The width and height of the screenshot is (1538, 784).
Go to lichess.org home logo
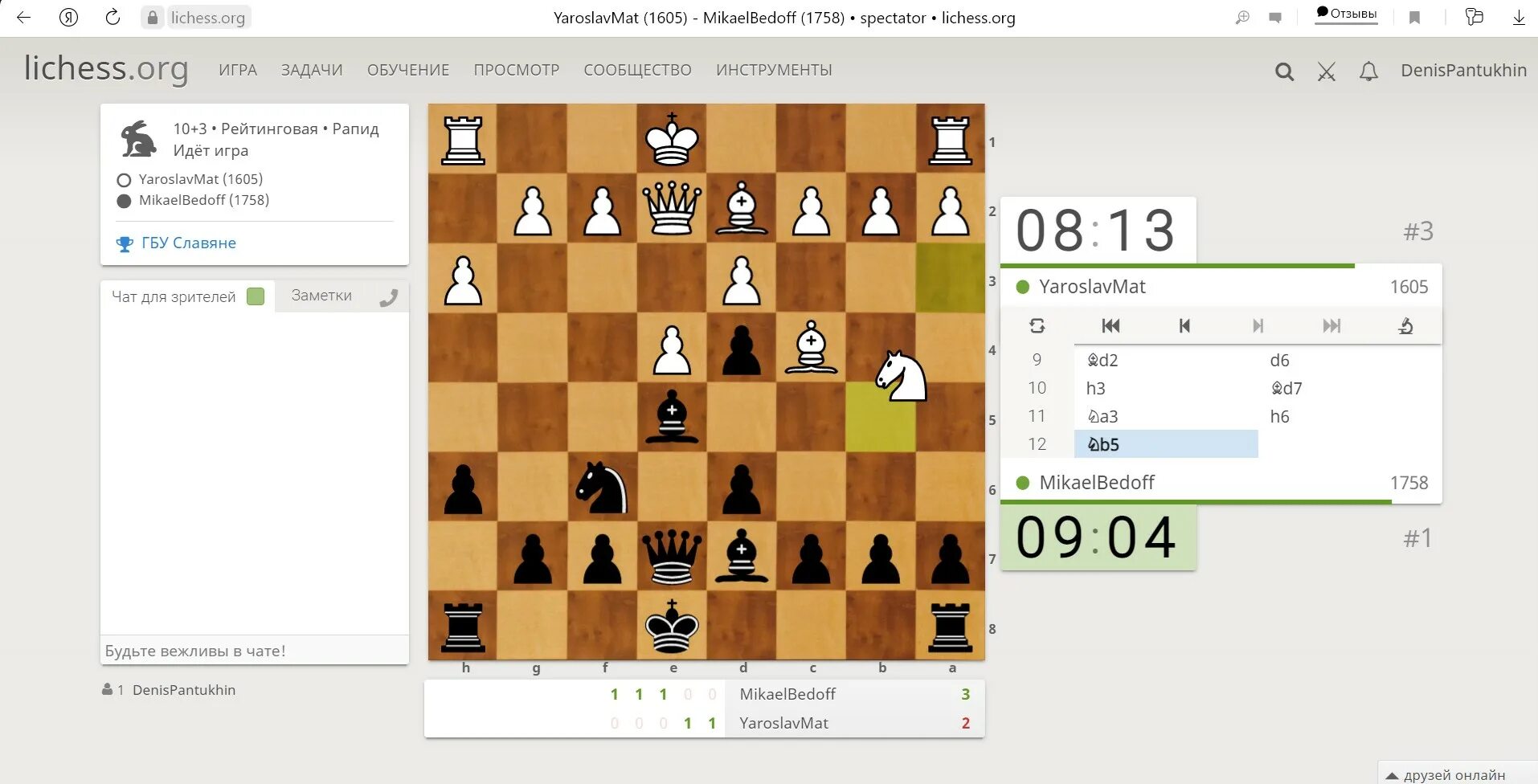click(106, 68)
